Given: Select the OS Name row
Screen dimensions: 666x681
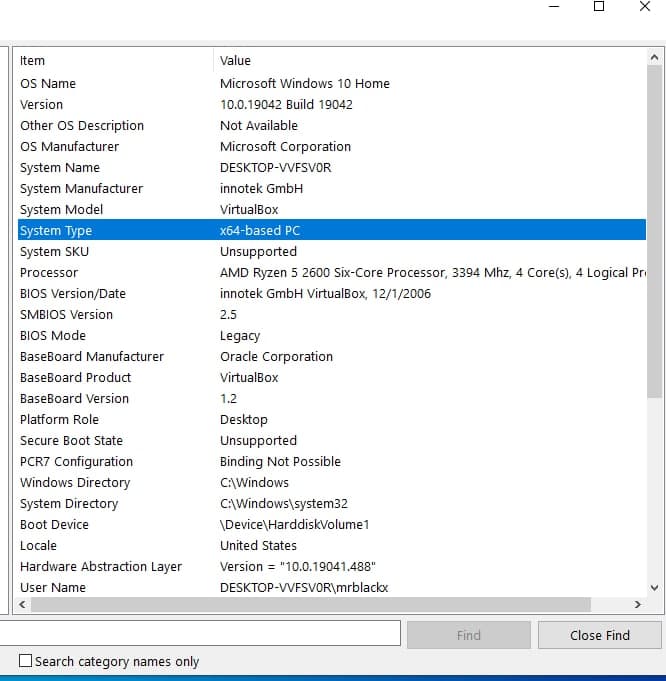Looking at the screenshot, I should click(x=48, y=83).
